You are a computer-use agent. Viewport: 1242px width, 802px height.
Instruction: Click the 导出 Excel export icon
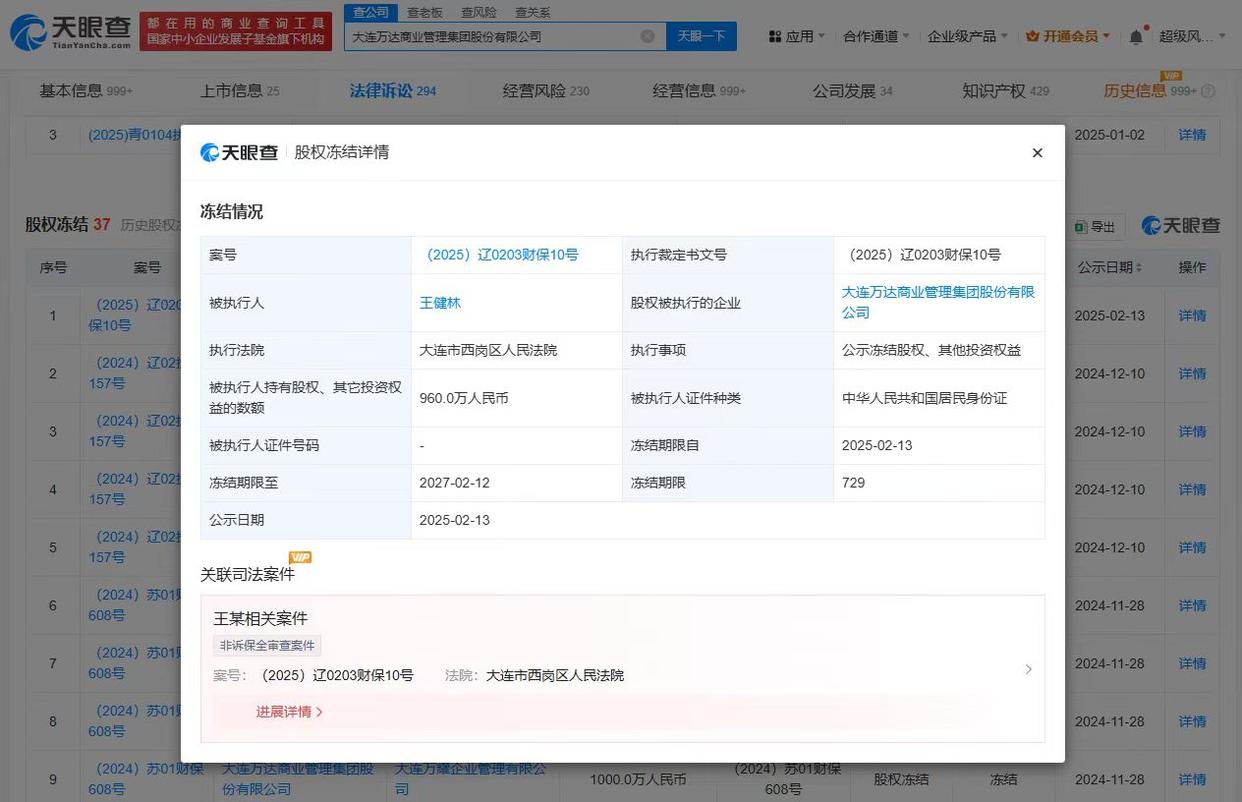pyautogui.click(x=1082, y=227)
